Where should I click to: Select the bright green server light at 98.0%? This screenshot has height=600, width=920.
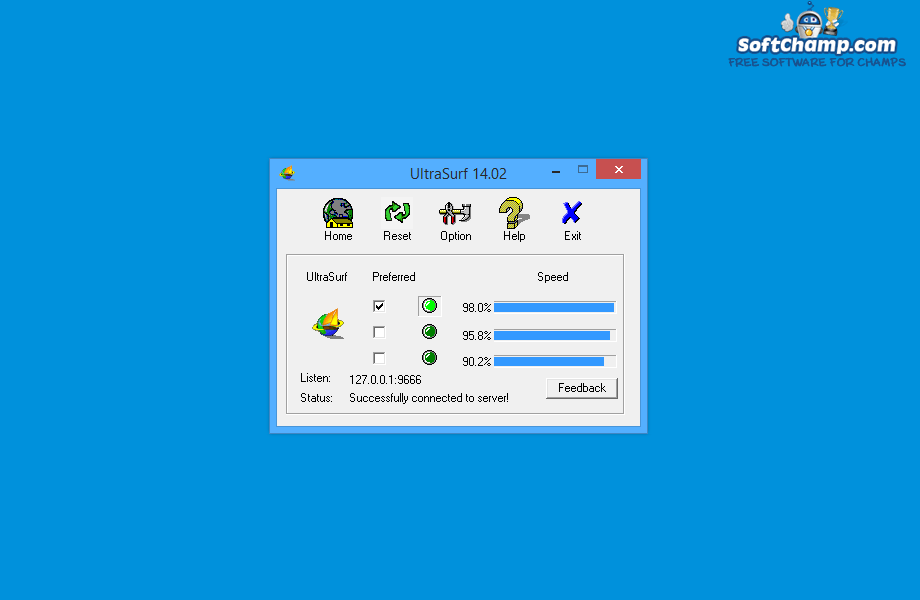point(429,306)
